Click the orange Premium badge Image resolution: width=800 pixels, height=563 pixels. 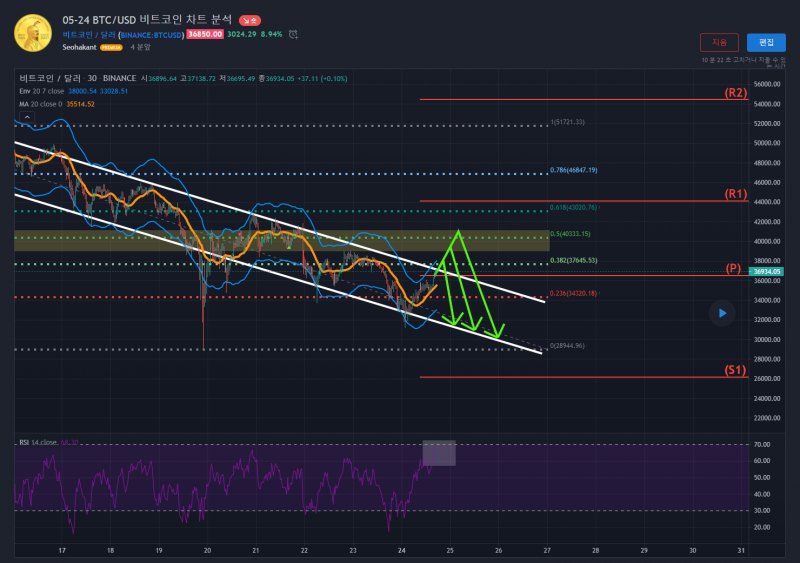[x=111, y=47]
